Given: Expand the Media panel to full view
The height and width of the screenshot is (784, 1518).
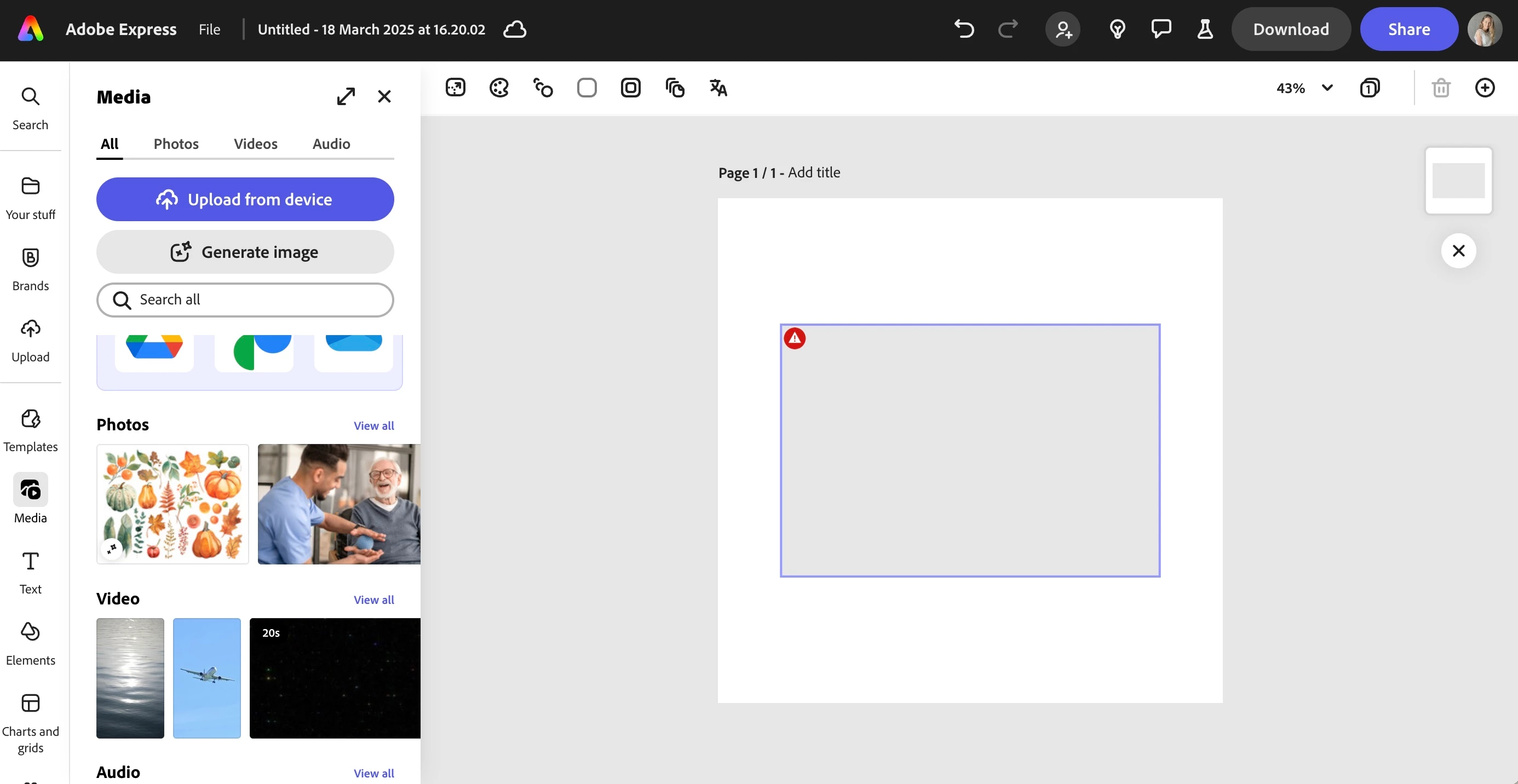Looking at the screenshot, I should coord(346,96).
